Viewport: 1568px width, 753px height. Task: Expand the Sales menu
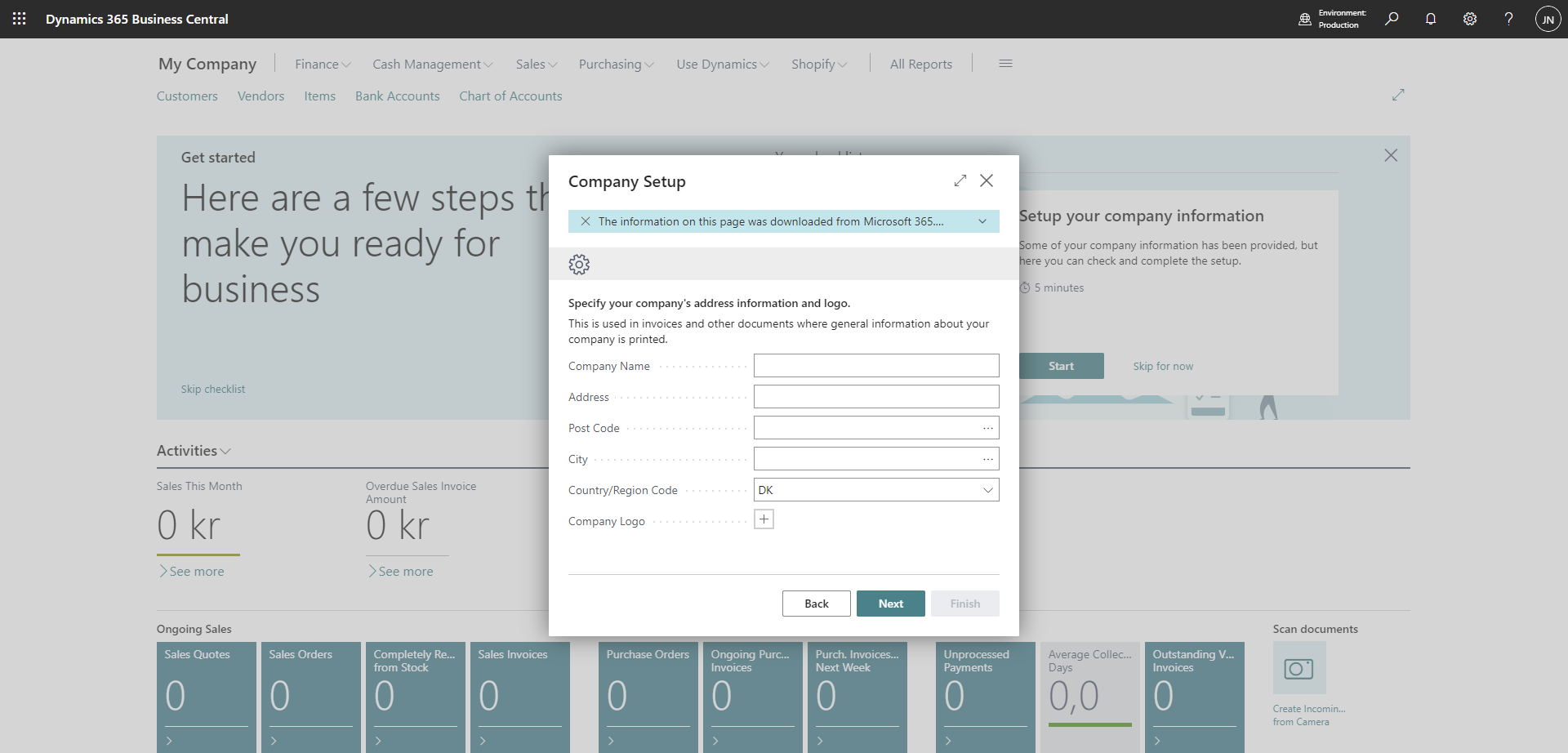537,64
